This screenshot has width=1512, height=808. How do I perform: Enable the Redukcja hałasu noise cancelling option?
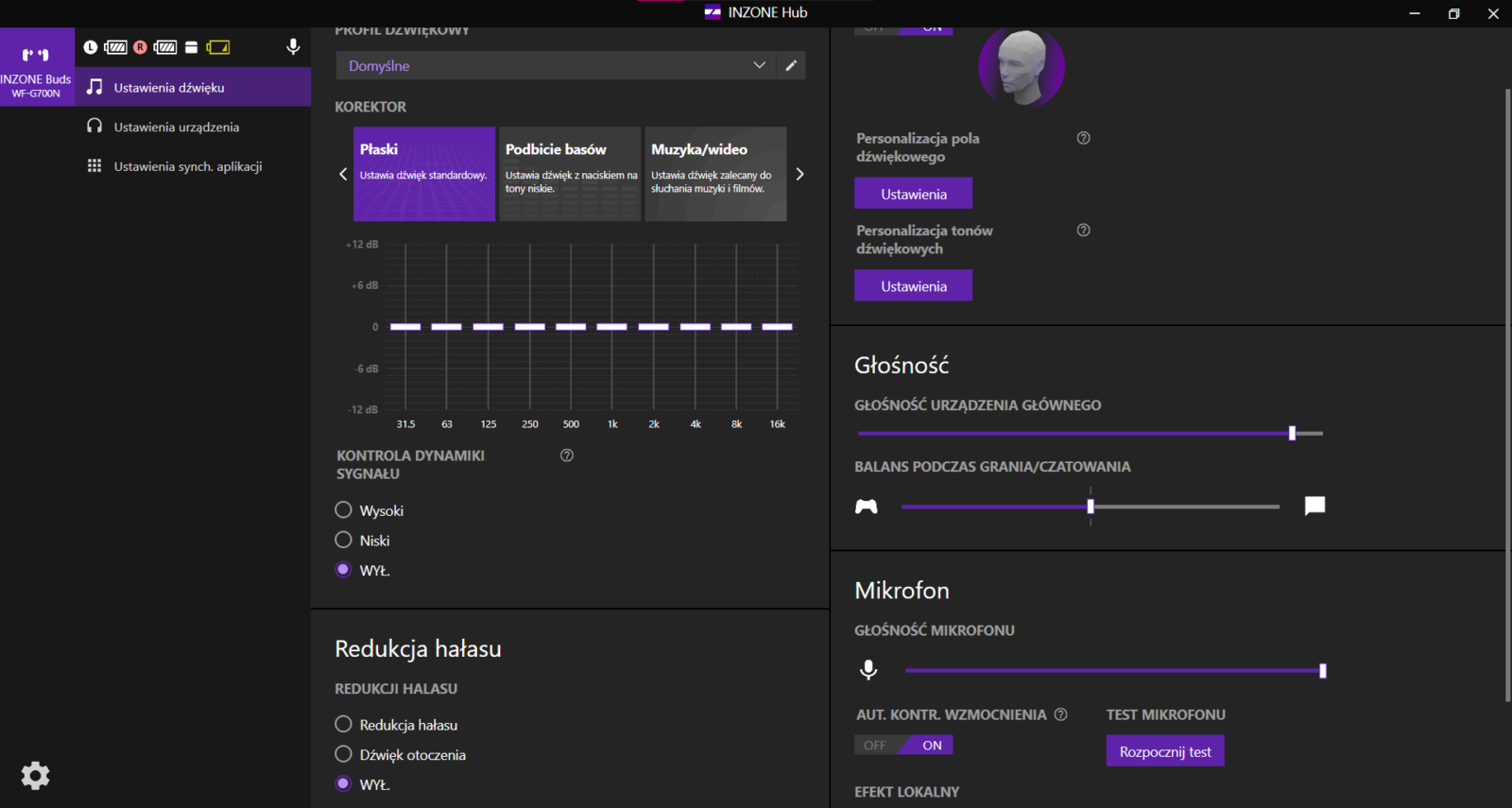click(344, 725)
